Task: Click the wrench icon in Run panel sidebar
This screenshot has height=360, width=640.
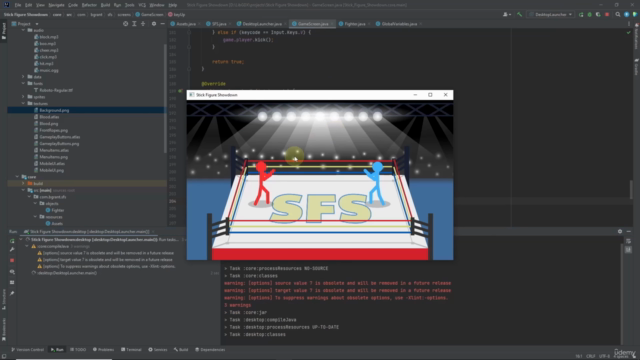Action: pos(12,249)
